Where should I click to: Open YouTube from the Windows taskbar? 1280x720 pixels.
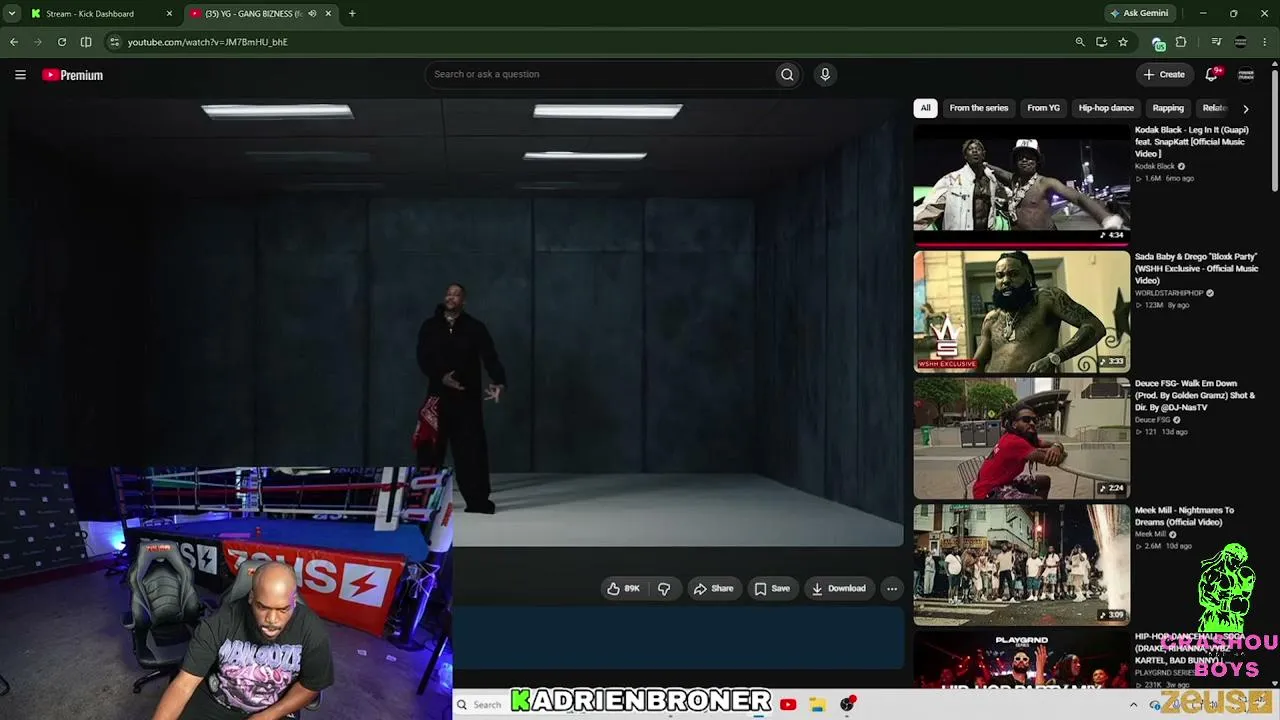[x=788, y=705]
